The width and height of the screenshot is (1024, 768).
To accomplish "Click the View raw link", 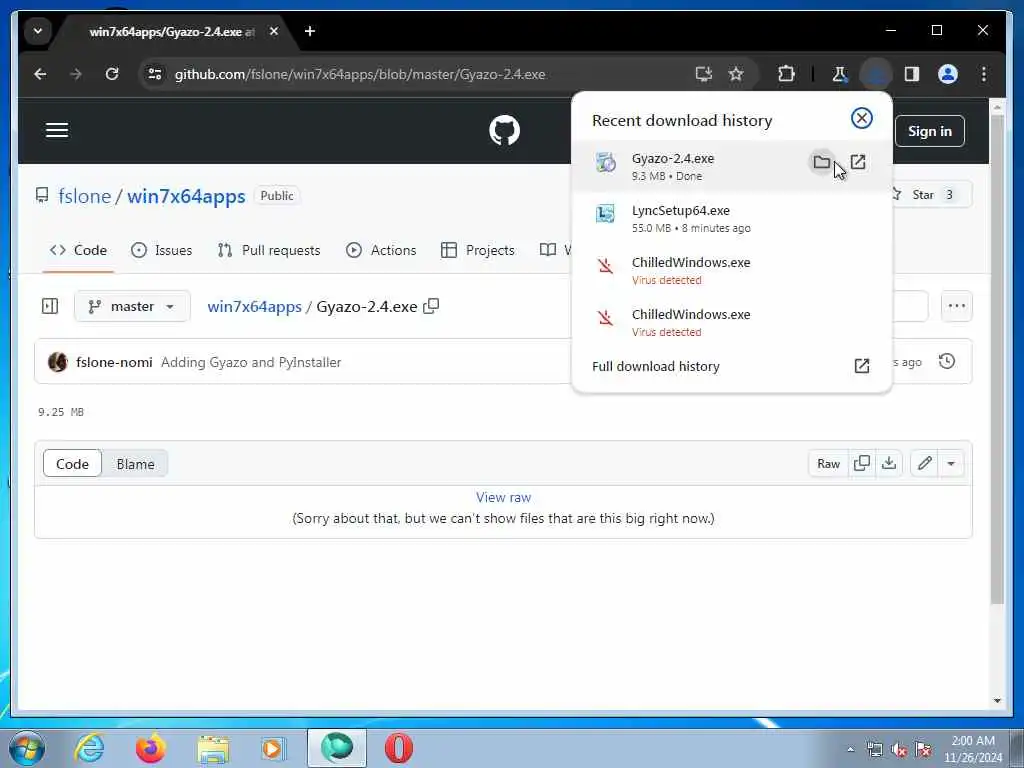I will click(504, 497).
